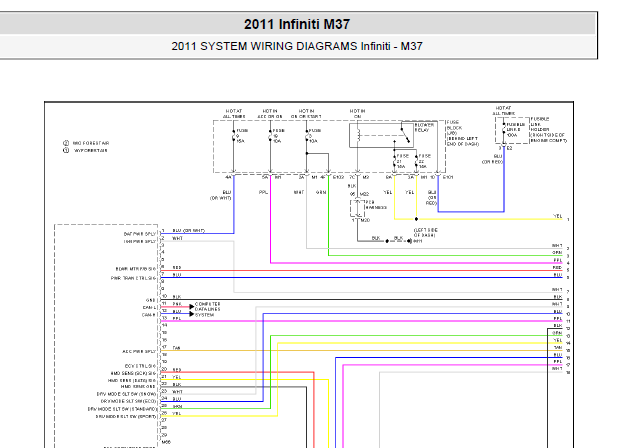Click the 'M66' connector label
This screenshot has width=621, height=448.
click(166, 442)
